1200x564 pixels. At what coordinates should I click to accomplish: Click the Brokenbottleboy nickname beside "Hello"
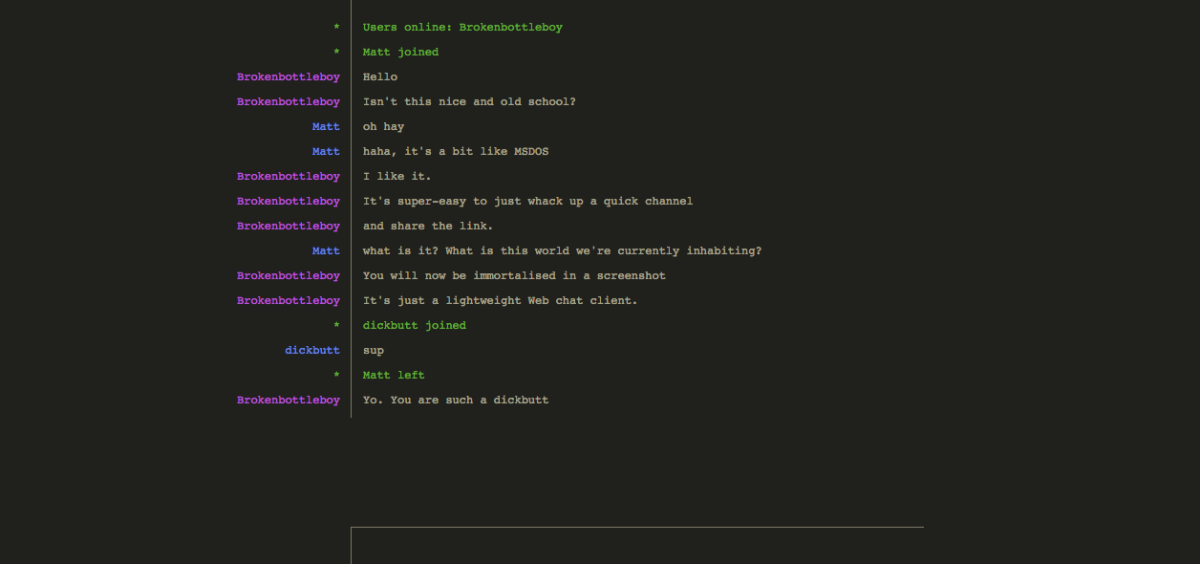288,77
